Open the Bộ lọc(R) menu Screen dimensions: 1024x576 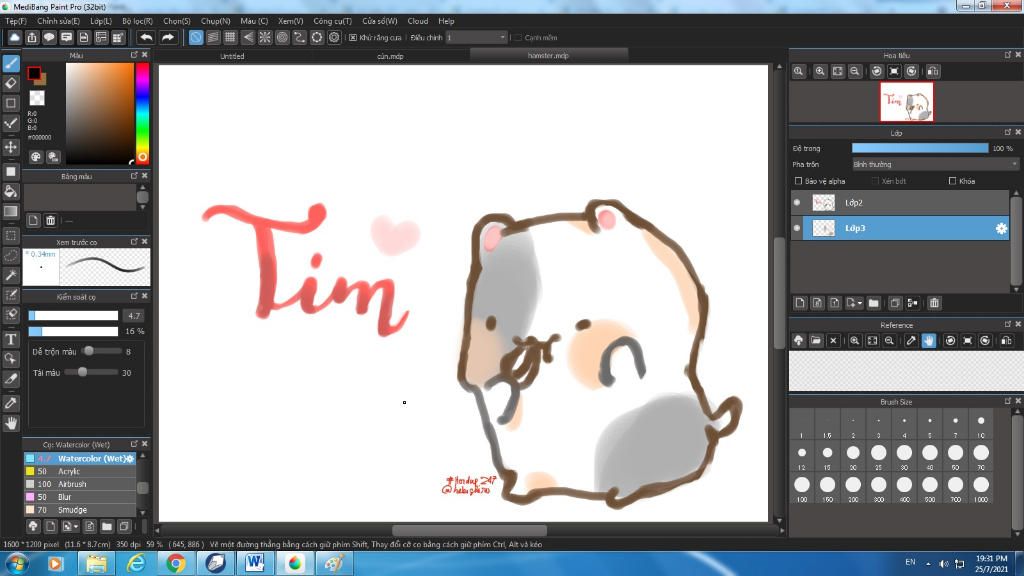[137, 21]
